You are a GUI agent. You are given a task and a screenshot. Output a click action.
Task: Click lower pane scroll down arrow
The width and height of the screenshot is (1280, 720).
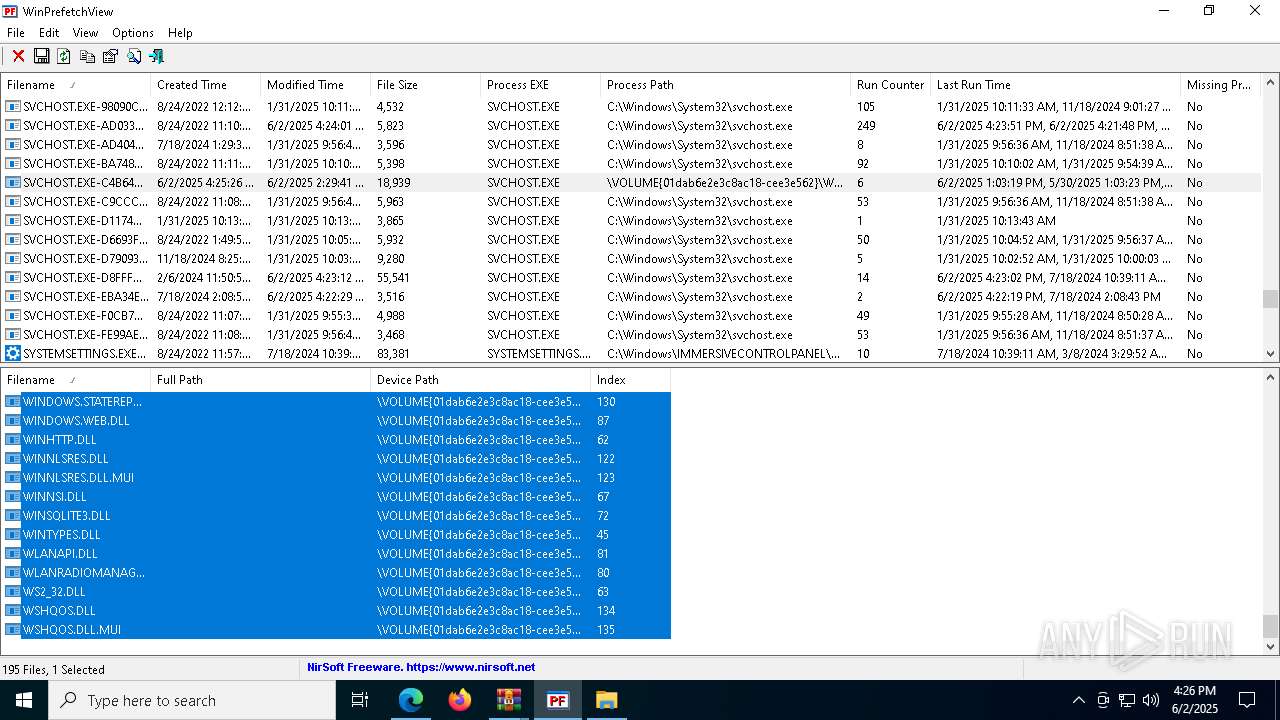(x=1270, y=647)
